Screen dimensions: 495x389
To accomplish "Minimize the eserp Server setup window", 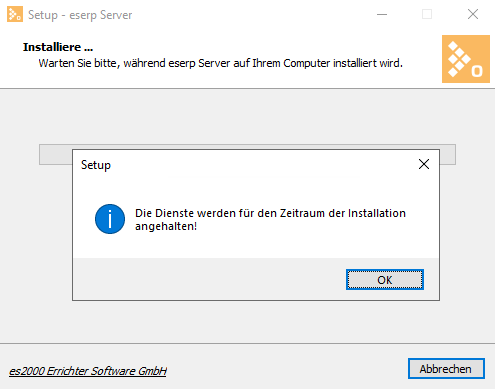I will tap(382, 14).
